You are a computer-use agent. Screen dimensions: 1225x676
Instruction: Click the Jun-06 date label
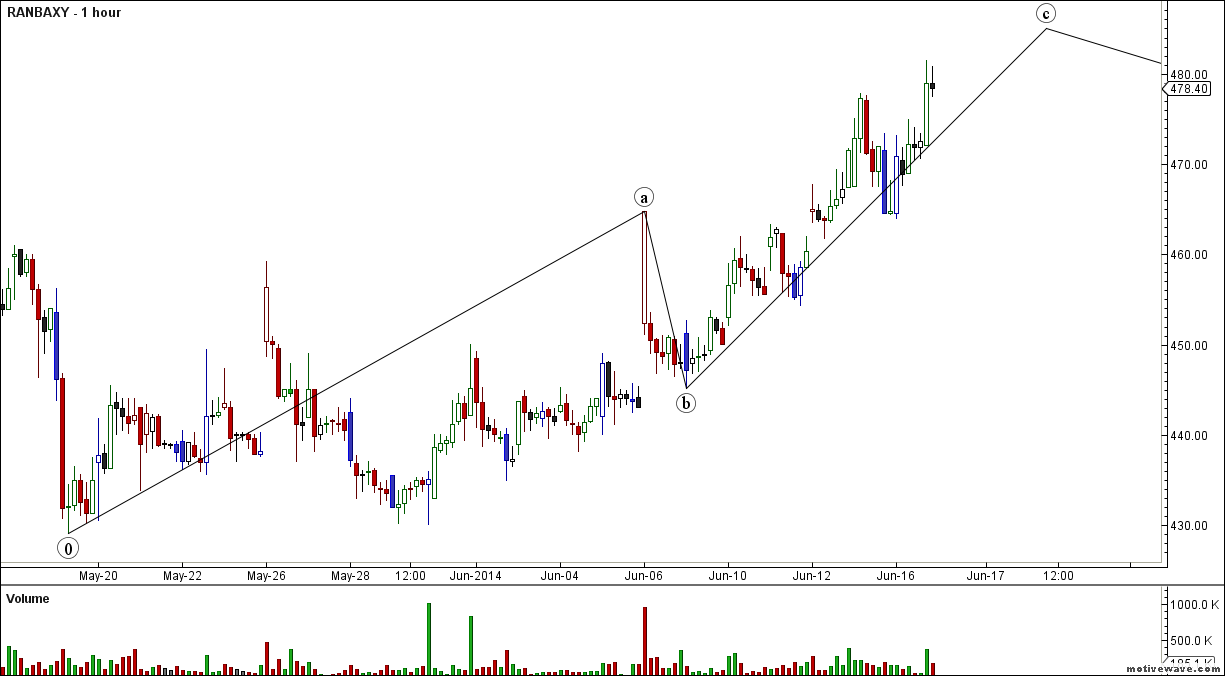[643, 576]
